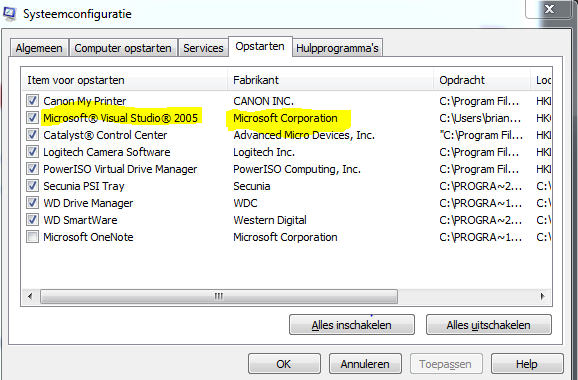Uncheck Microsoft Visual Studio 2005 startup item

pos(32,118)
